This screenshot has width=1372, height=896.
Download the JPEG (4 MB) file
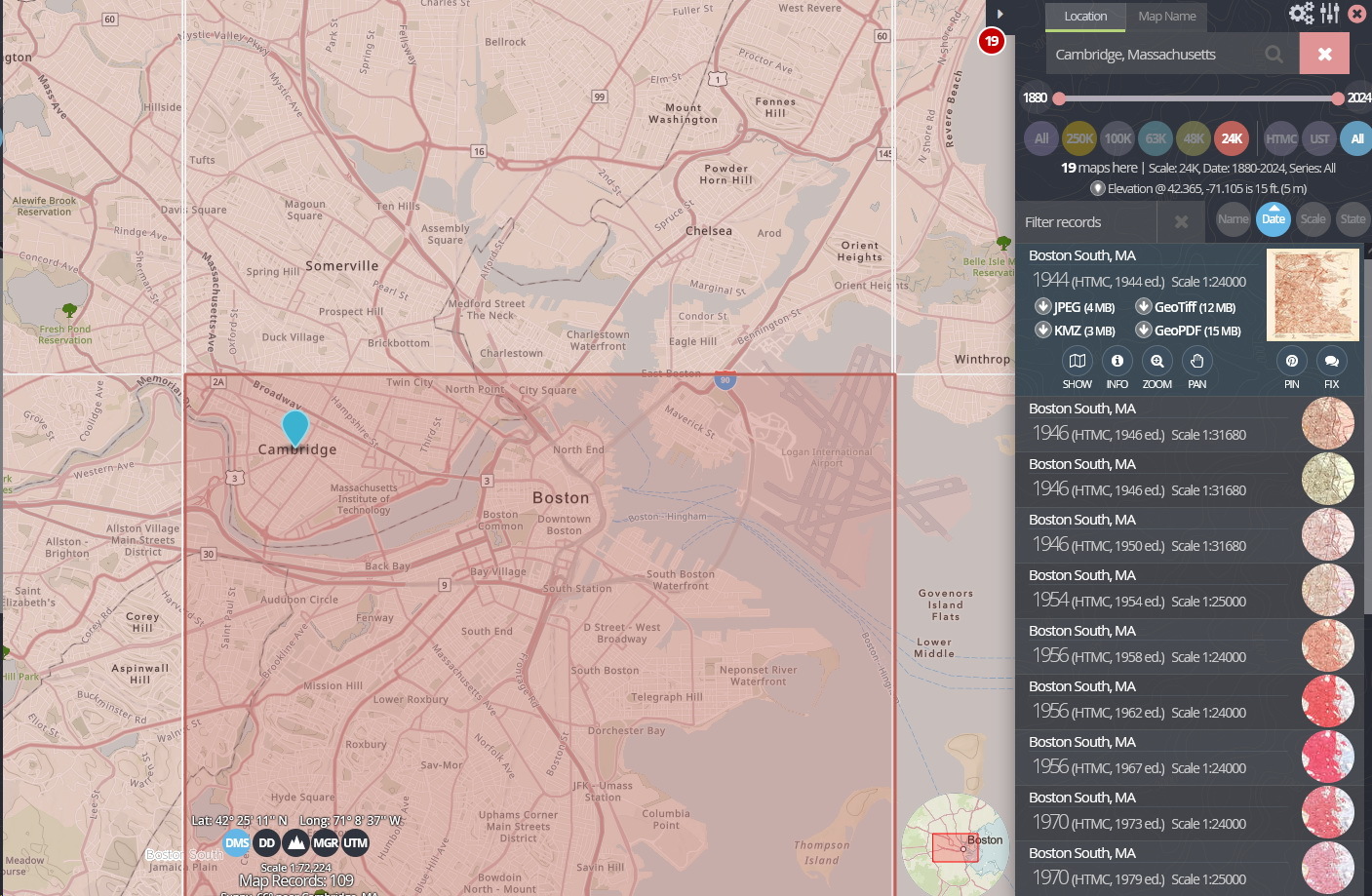[1075, 307]
